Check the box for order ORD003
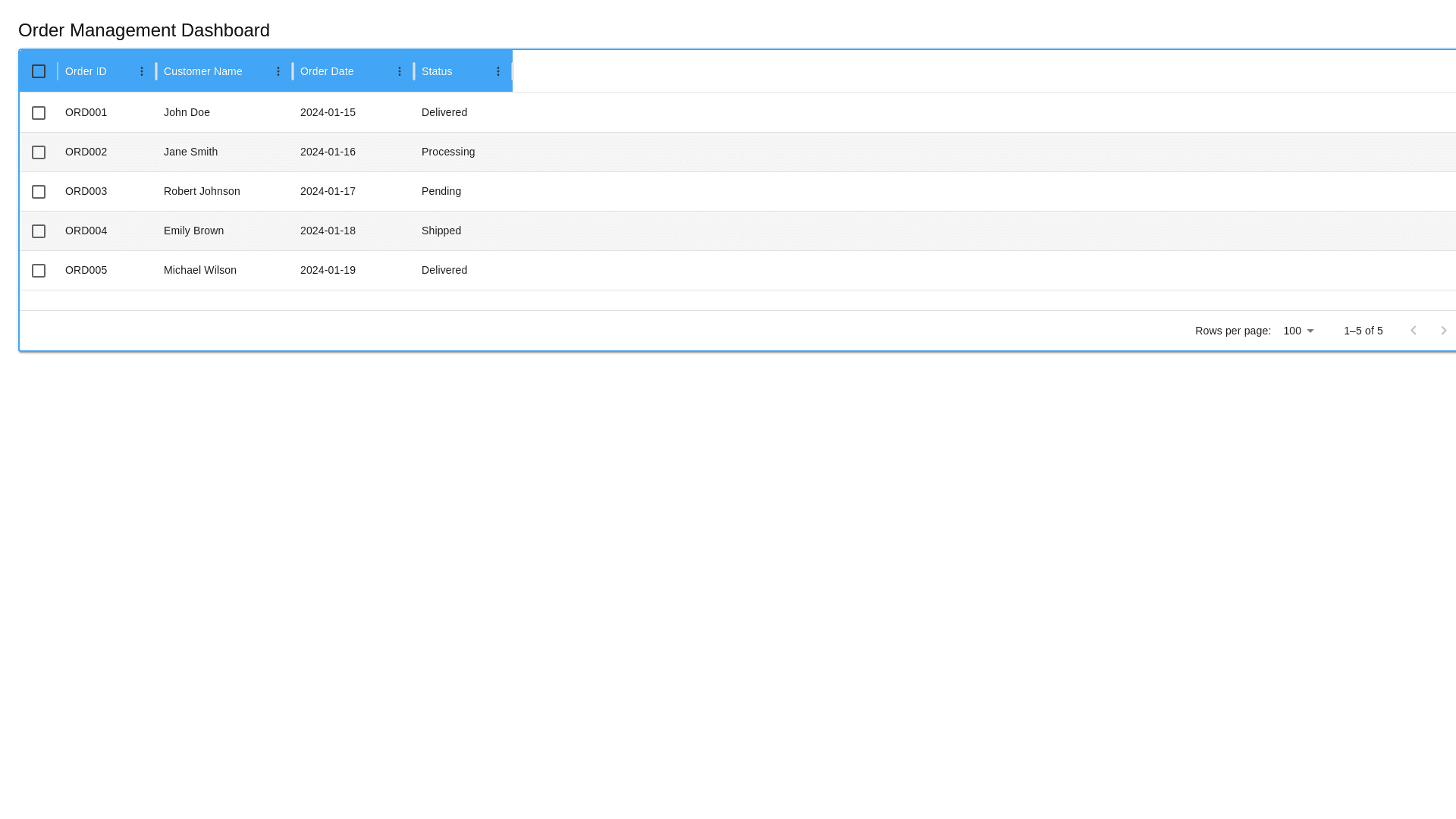This screenshot has width=1456, height=819. click(x=39, y=192)
